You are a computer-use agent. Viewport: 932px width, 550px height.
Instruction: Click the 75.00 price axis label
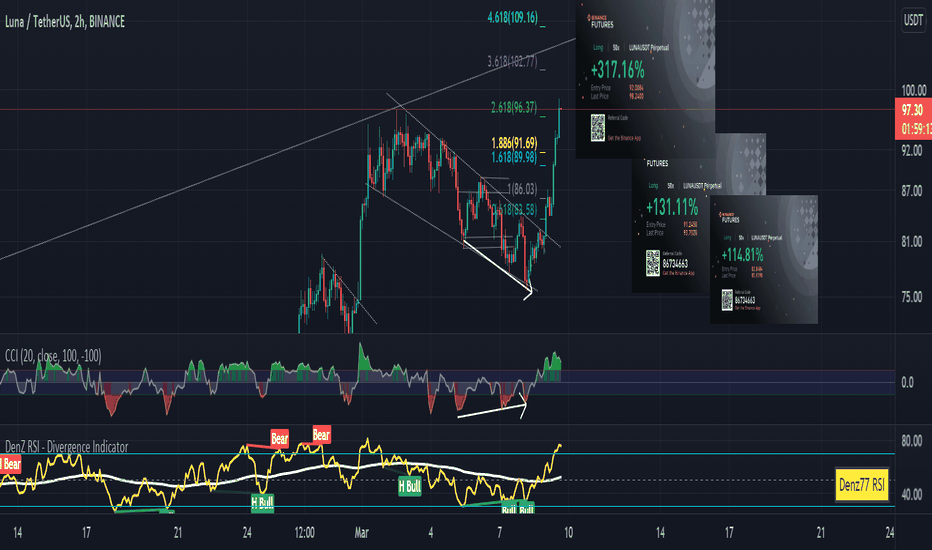click(x=912, y=297)
